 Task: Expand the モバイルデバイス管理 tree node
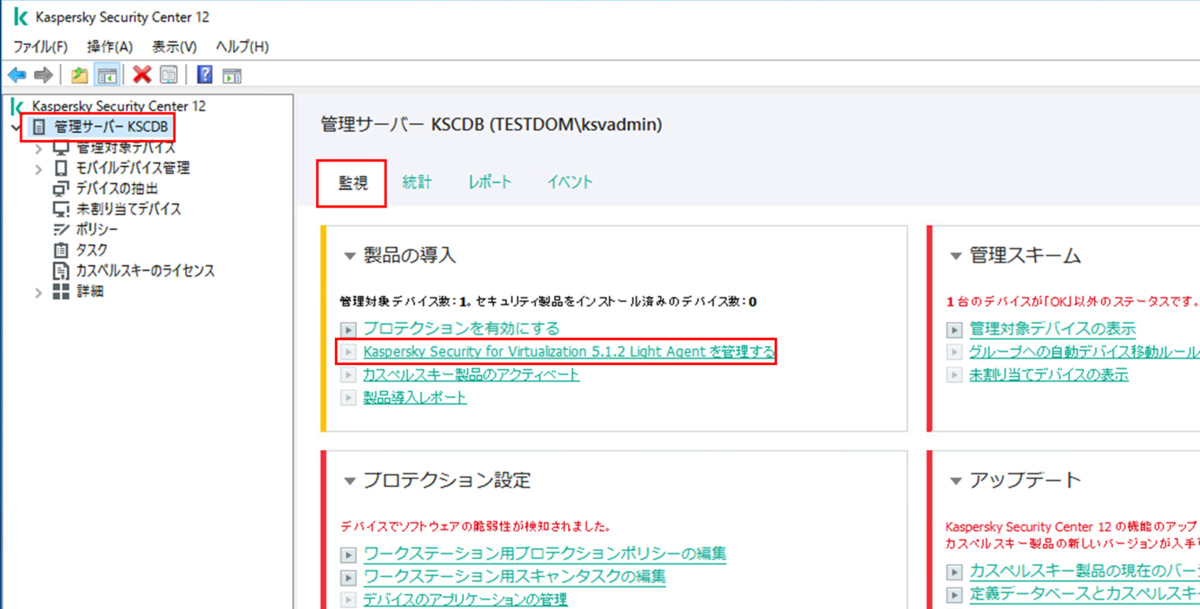[x=39, y=168]
